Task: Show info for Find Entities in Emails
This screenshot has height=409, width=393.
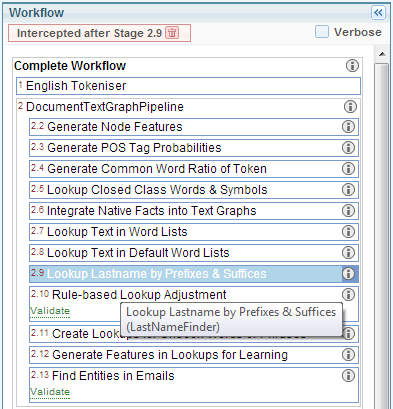Action: point(348,376)
